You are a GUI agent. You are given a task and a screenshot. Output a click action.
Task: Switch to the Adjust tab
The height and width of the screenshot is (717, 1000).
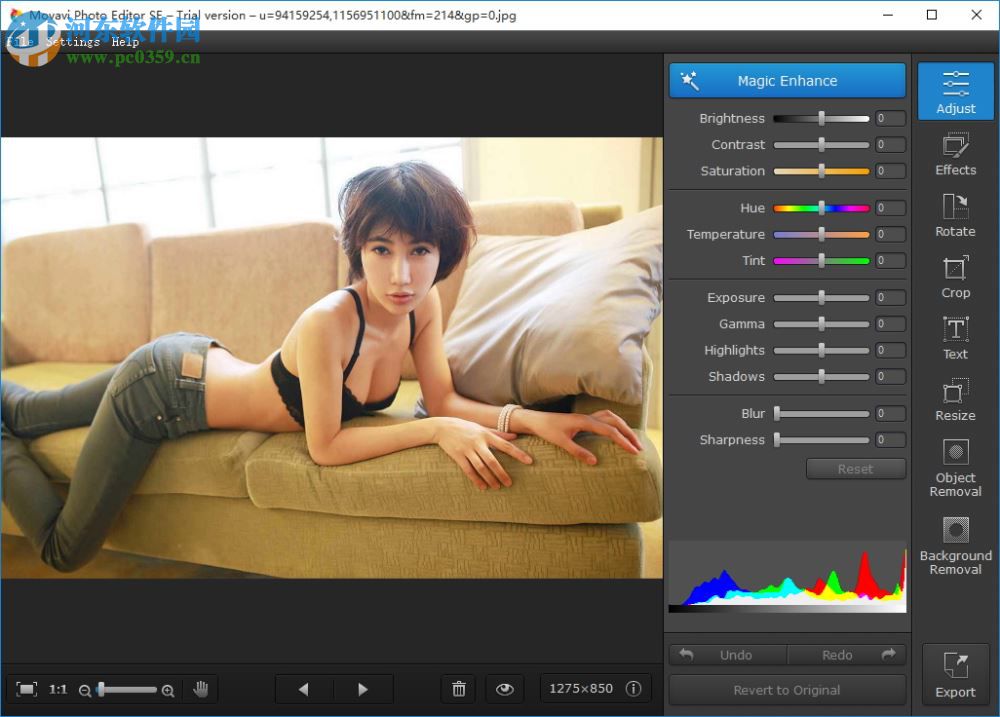(954, 90)
